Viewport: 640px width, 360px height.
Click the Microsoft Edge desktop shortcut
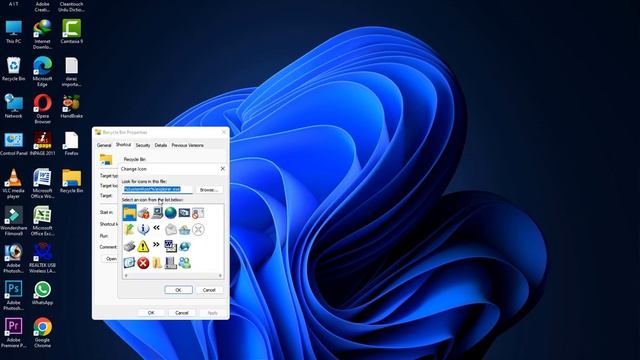(42, 71)
